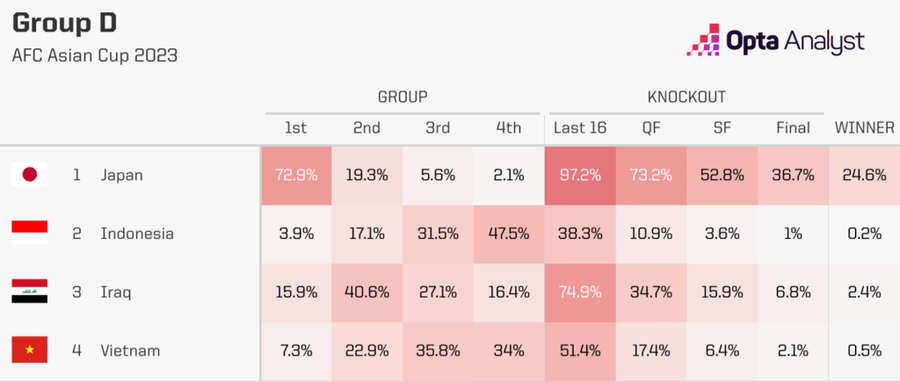Click the Group D title
Screen dimensions: 900x382
pos(64,23)
